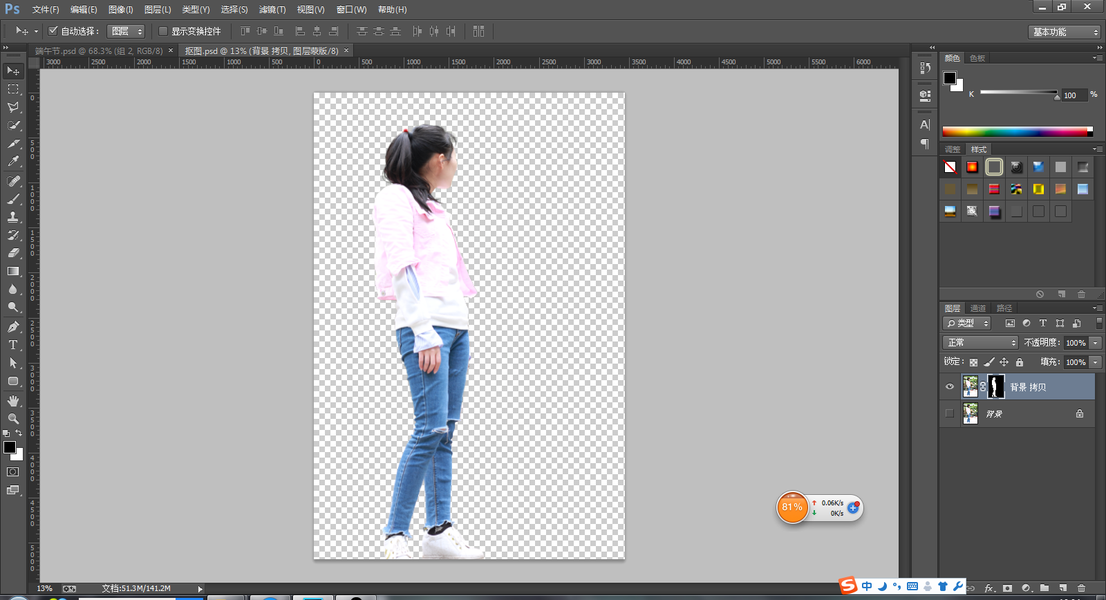Open the 不透明度 opacity arrow dropdown
The width and height of the screenshot is (1106, 600).
click(x=1095, y=343)
